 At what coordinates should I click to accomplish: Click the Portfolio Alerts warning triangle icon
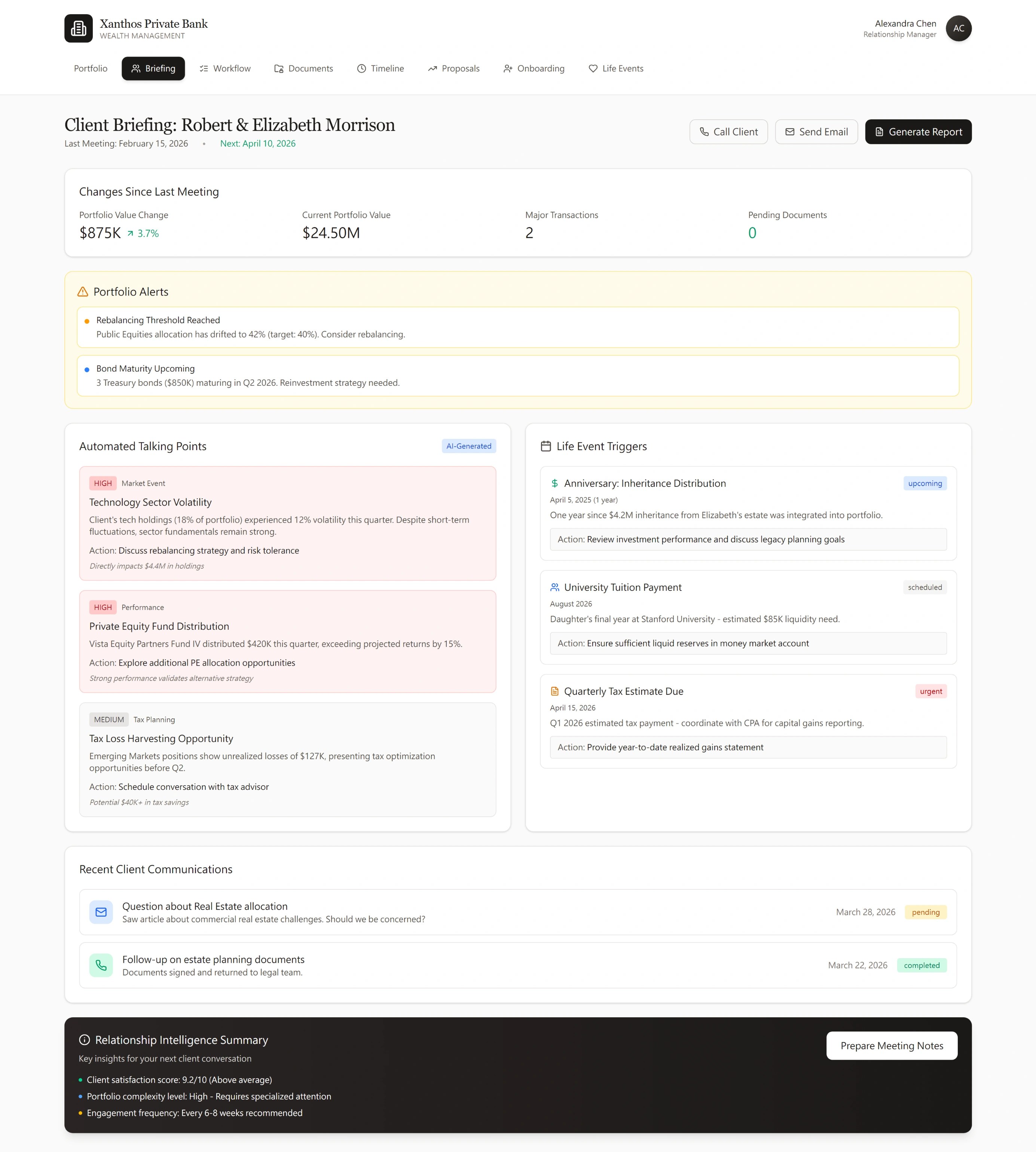[83, 291]
